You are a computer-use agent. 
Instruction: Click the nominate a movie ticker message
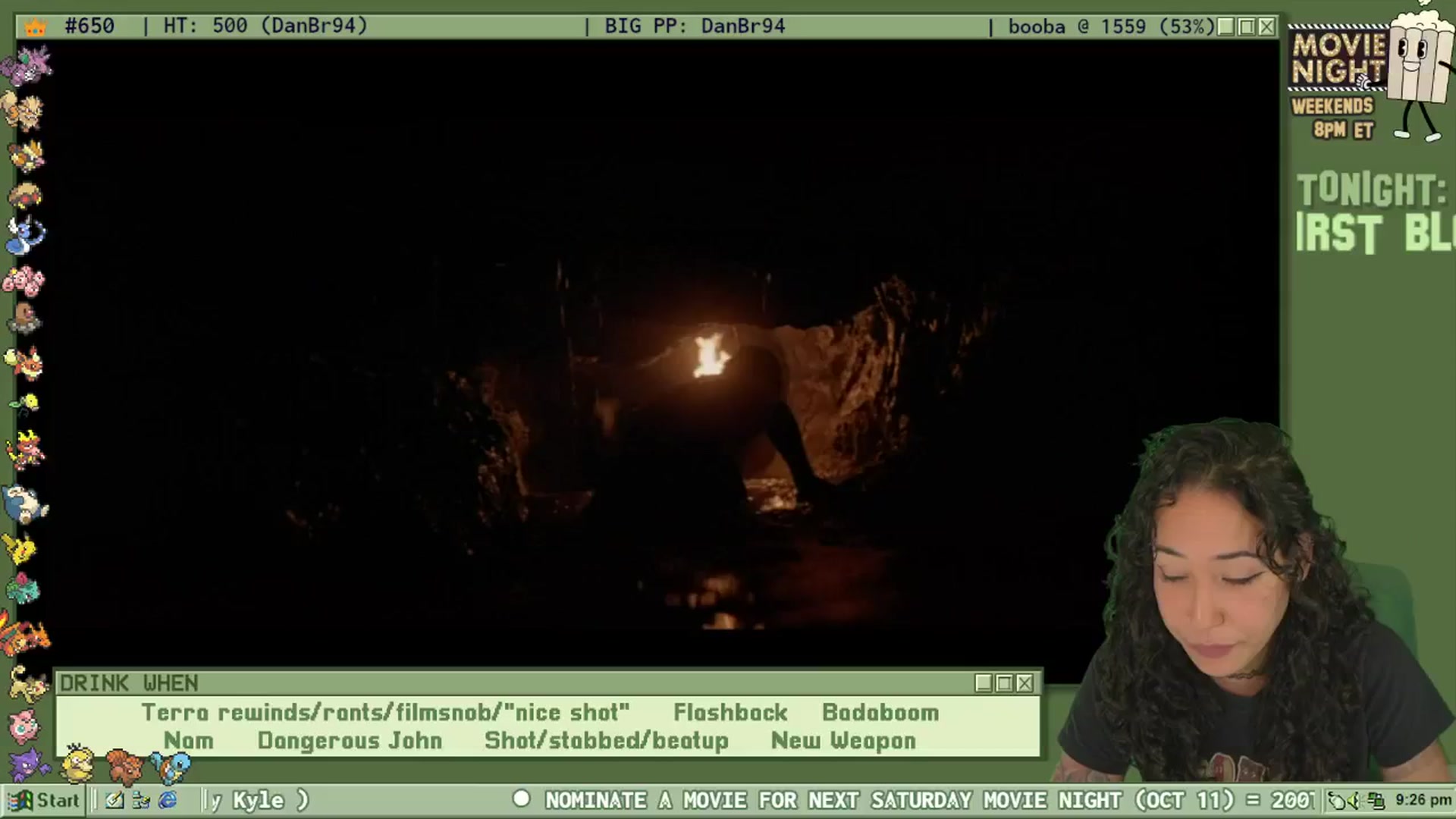(930, 800)
